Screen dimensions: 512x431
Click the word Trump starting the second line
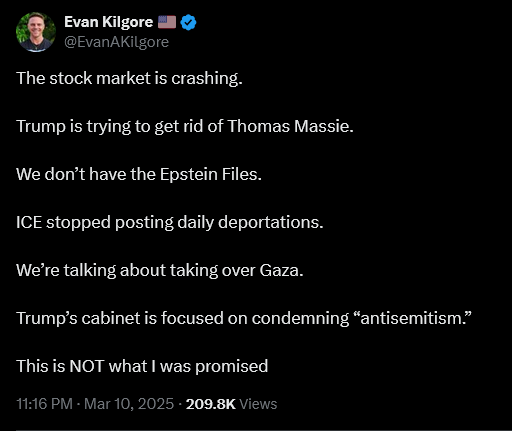point(41,126)
